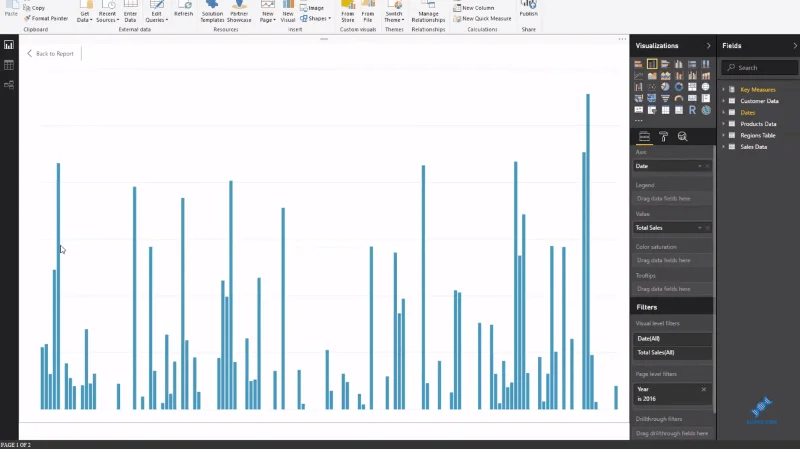Open the Fields tab of visualization pane

tap(644, 136)
